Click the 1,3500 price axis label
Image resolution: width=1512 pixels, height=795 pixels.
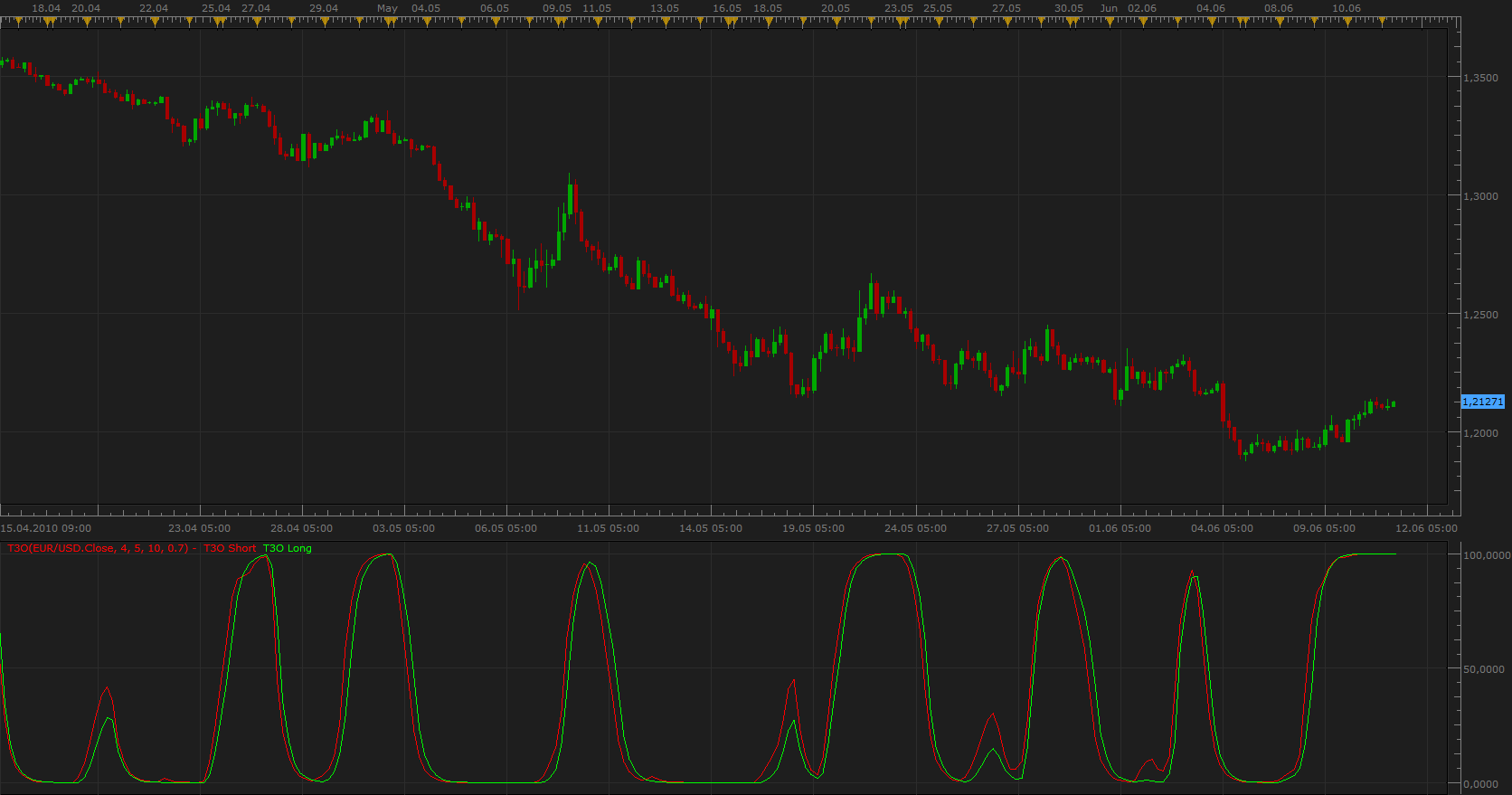tap(1480, 78)
